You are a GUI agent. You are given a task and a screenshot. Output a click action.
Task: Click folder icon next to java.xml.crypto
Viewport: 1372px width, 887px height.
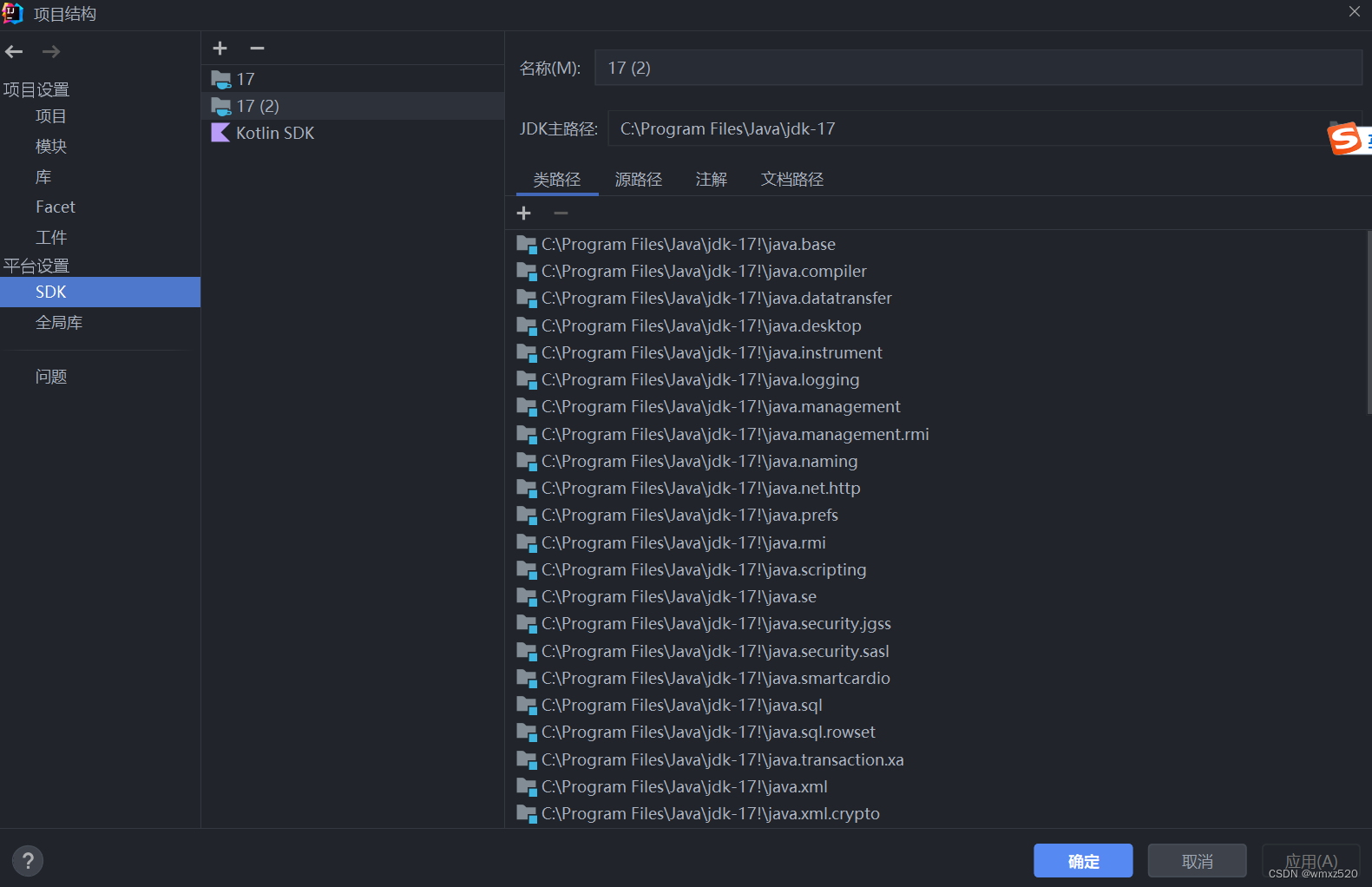tap(527, 814)
